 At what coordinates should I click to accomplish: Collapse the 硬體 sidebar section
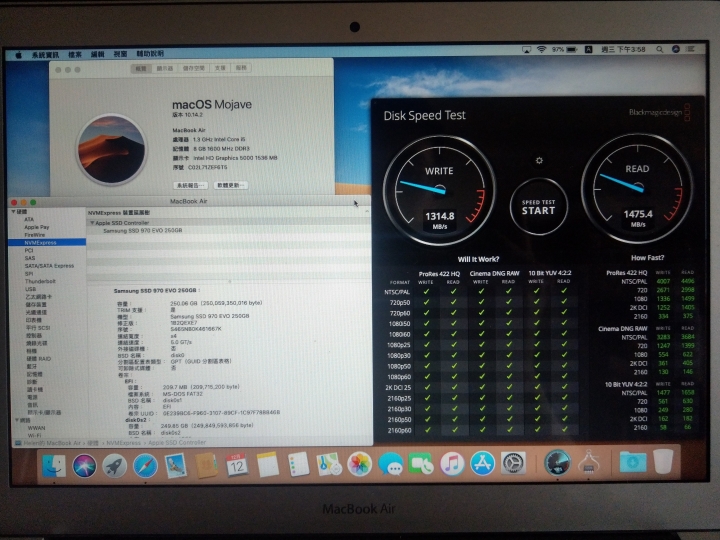[13, 212]
